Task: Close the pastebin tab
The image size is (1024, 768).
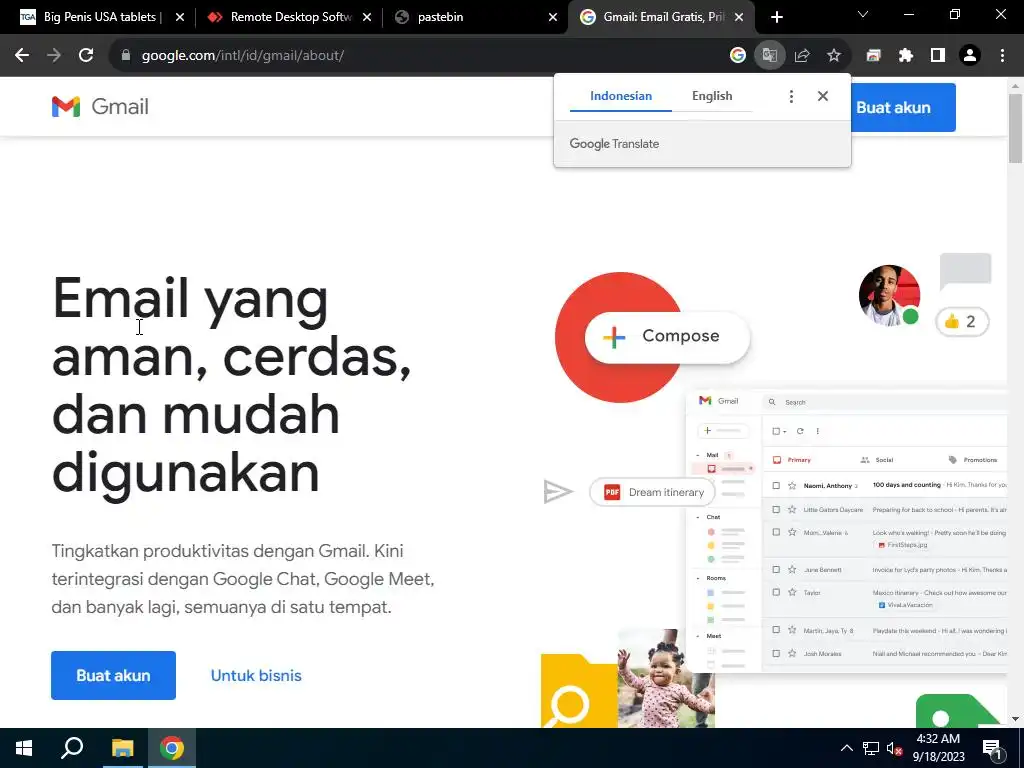Action: pos(553,17)
